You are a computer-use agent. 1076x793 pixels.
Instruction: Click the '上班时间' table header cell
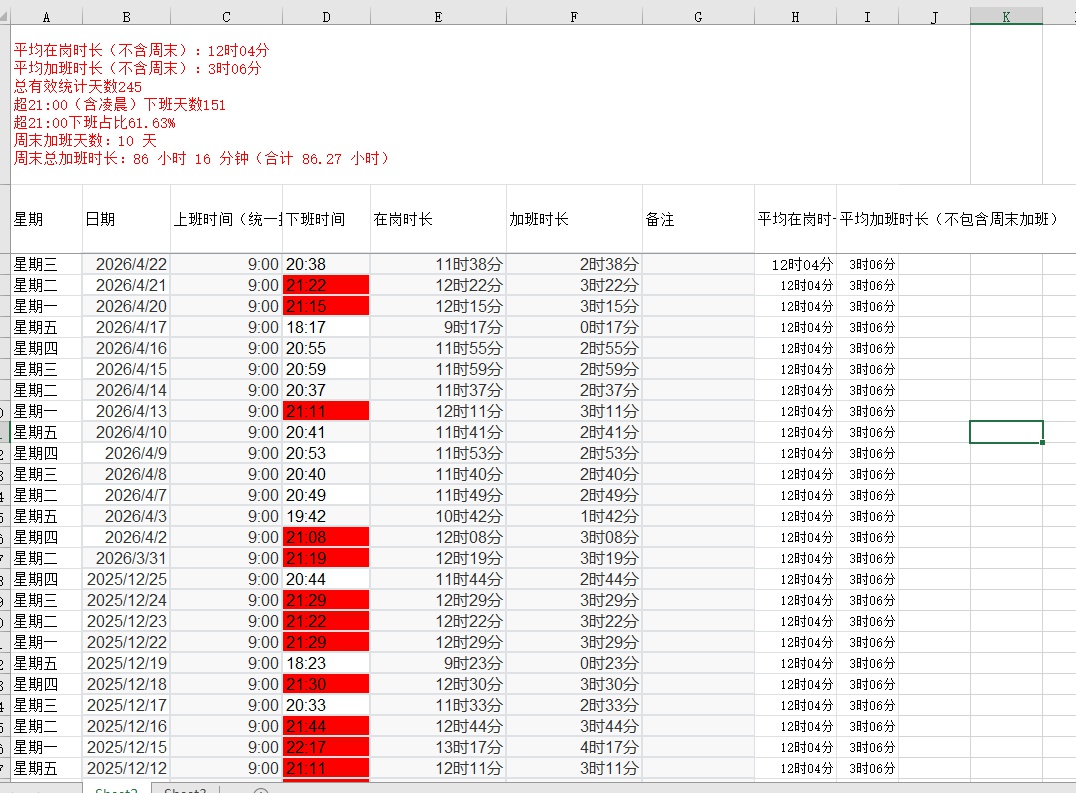[x=226, y=219]
